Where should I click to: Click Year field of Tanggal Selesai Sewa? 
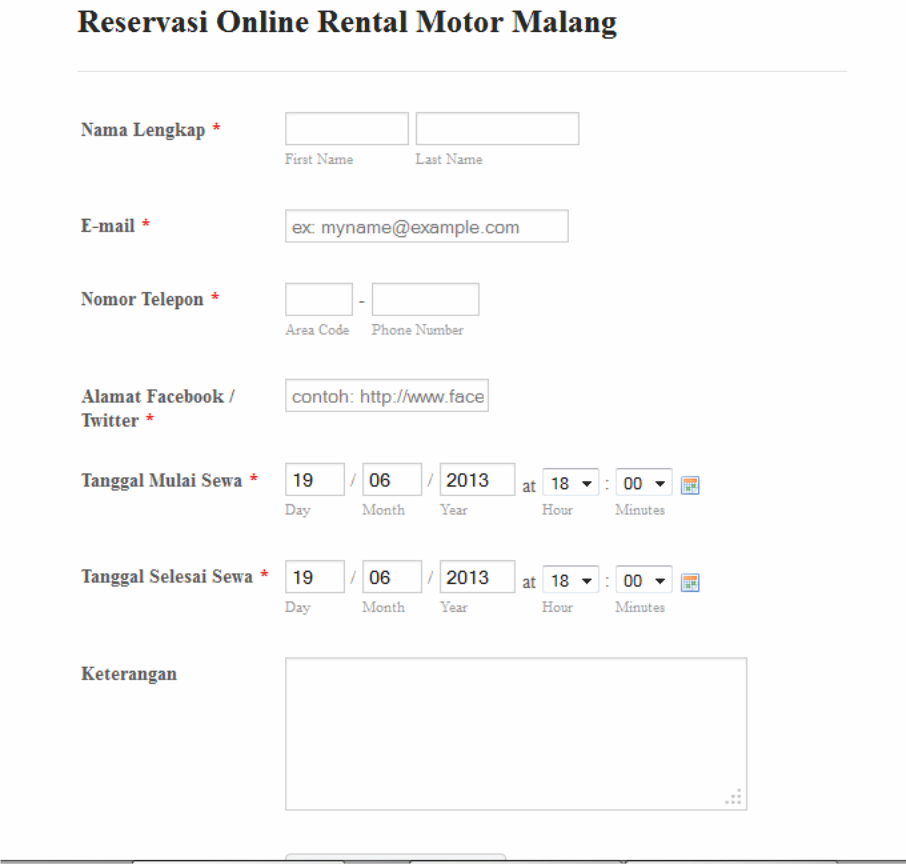point(477,577)
